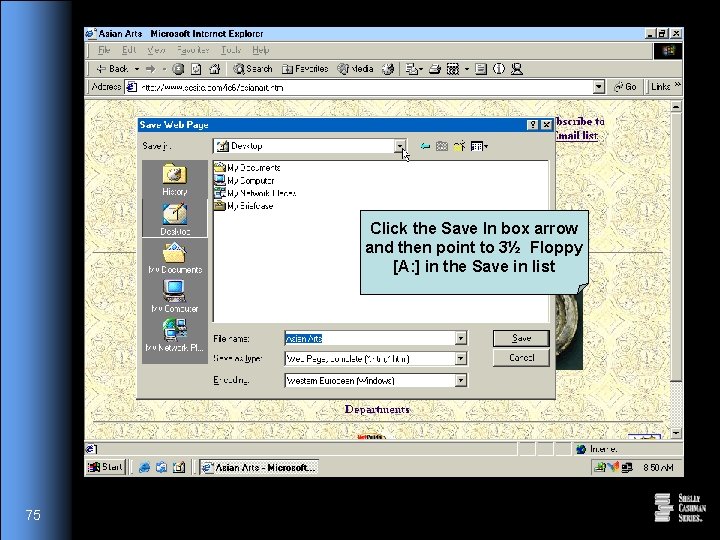Click My Network Places shortcut in places bar

coord(175,335)
